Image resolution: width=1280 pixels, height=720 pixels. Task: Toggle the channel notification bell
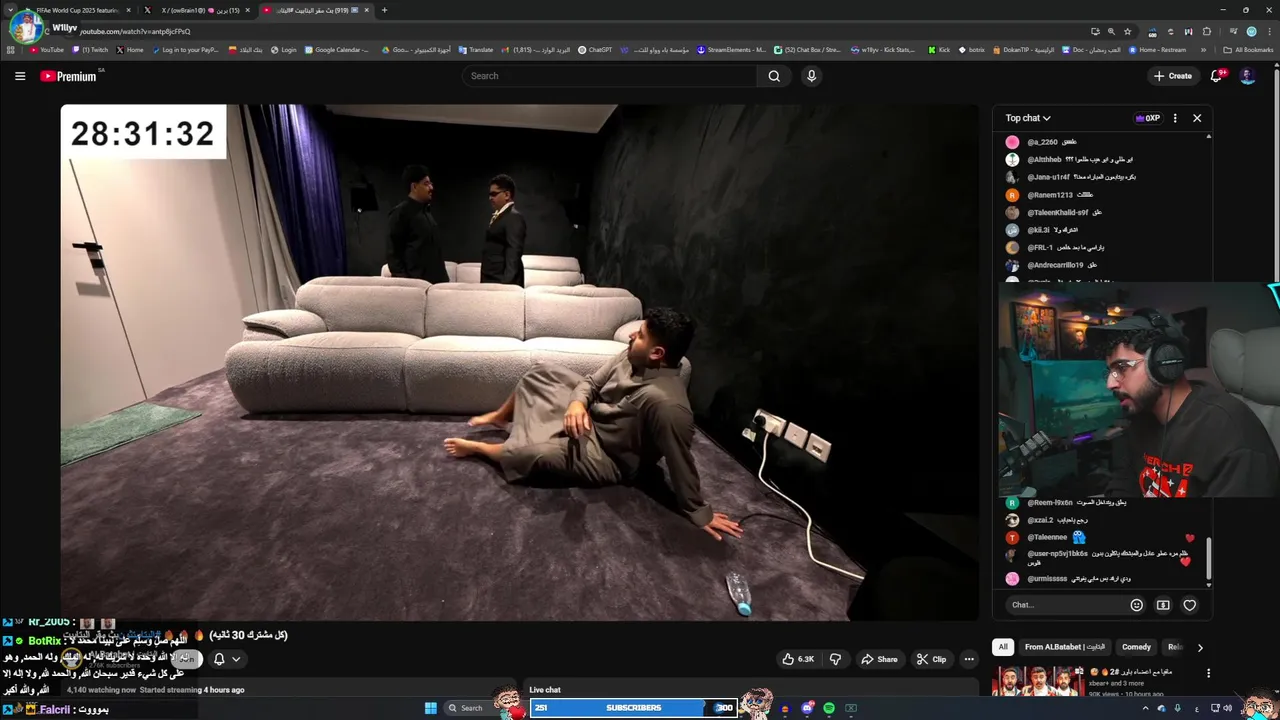(x=219, y=659)
